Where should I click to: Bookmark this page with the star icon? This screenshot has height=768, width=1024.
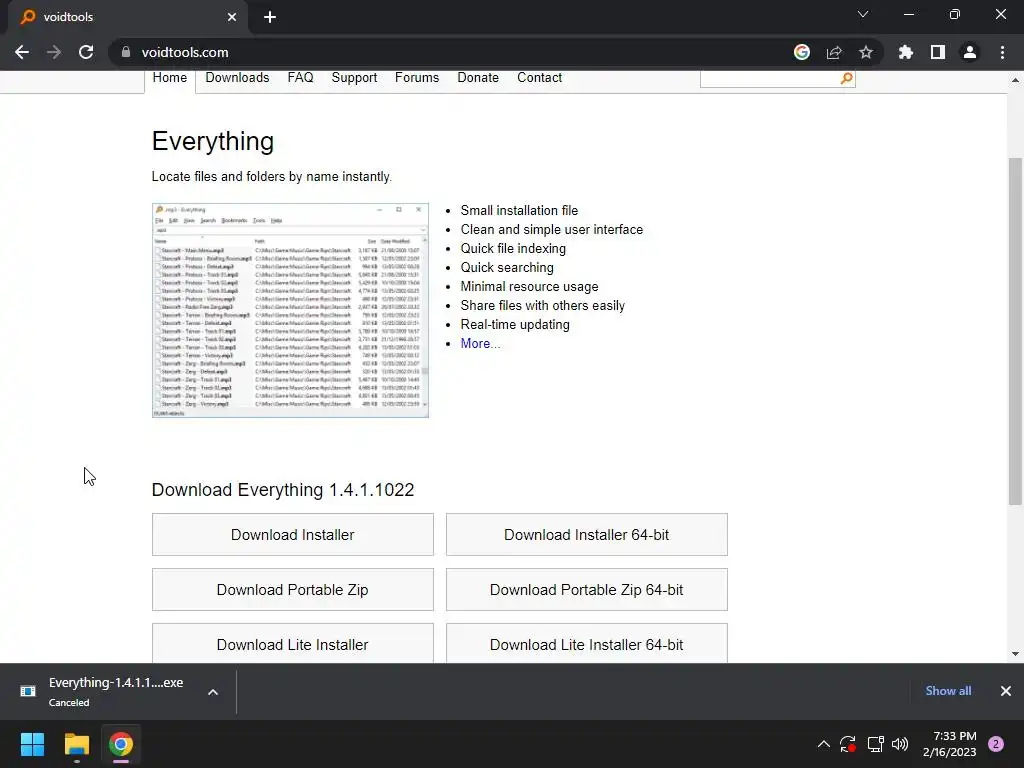[866, 52]
